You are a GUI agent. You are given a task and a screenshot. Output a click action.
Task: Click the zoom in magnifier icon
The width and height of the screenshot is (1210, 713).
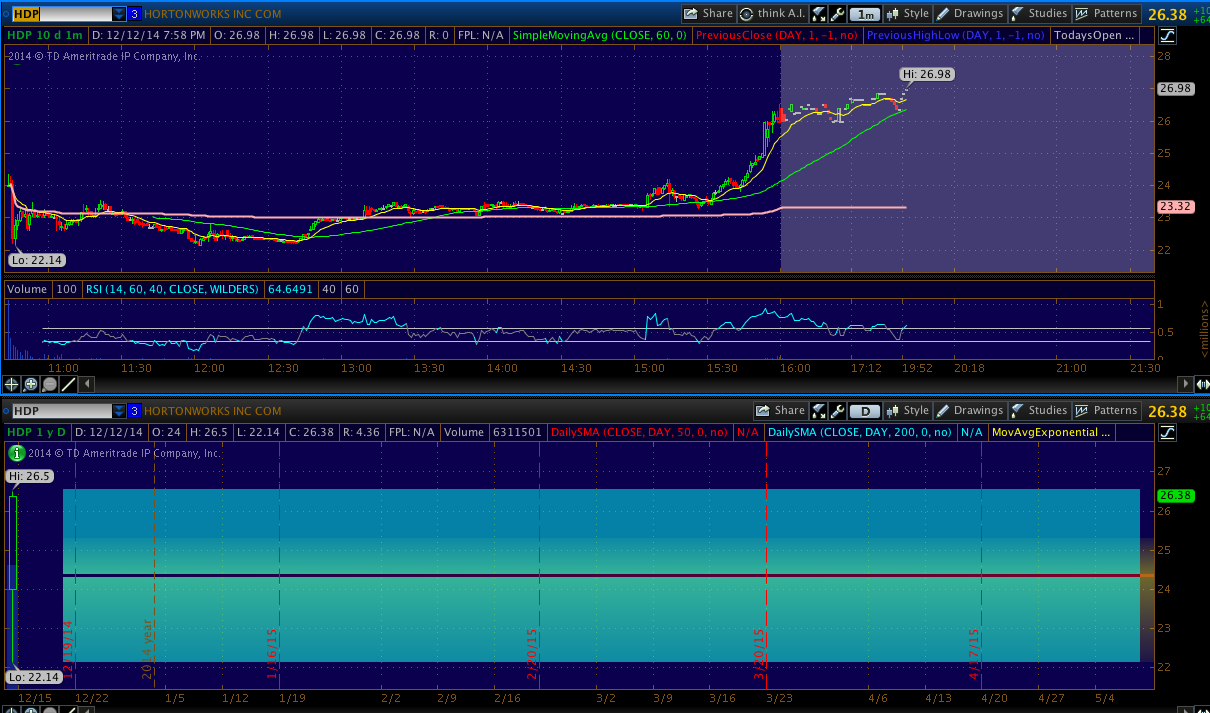[x=31, y=384]
